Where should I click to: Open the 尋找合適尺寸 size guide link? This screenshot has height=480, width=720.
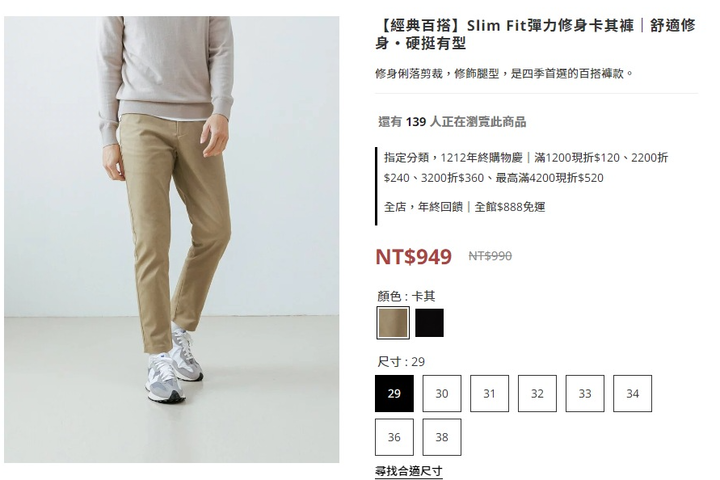[409, 471]
